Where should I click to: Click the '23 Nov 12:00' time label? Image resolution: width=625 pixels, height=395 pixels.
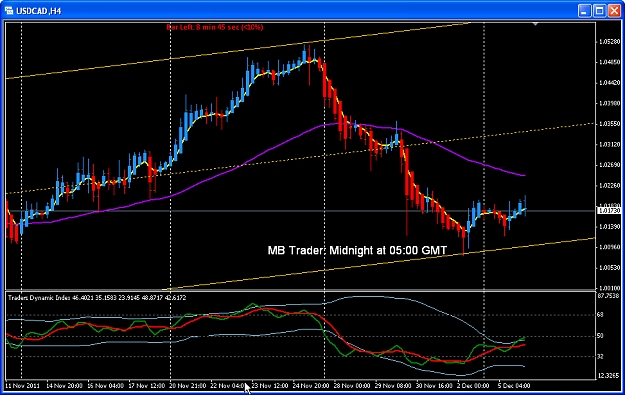coord(269,385)
